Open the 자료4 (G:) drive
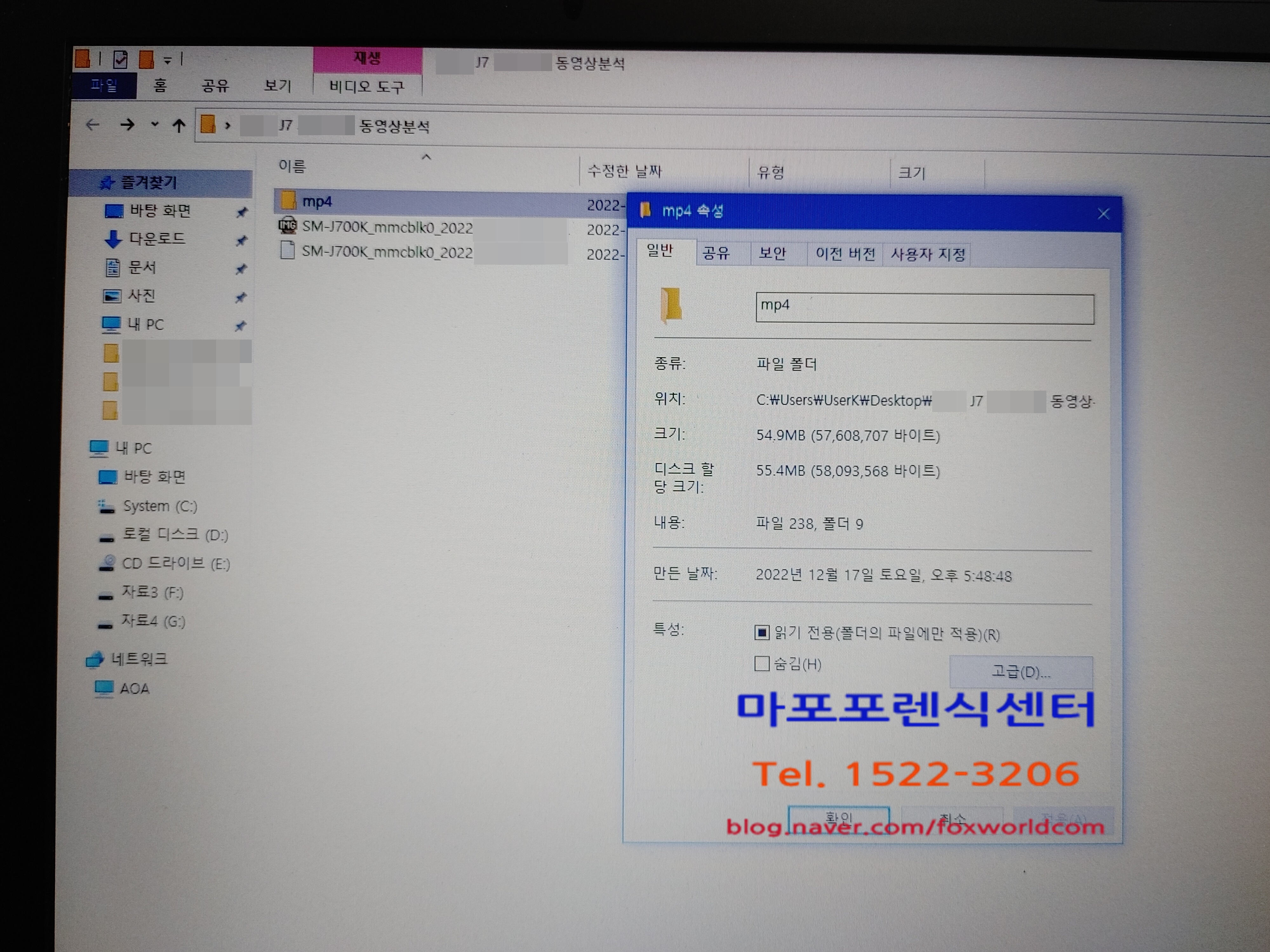The image size is (1270, 952). pyautogui.click(x=153, y=621)
